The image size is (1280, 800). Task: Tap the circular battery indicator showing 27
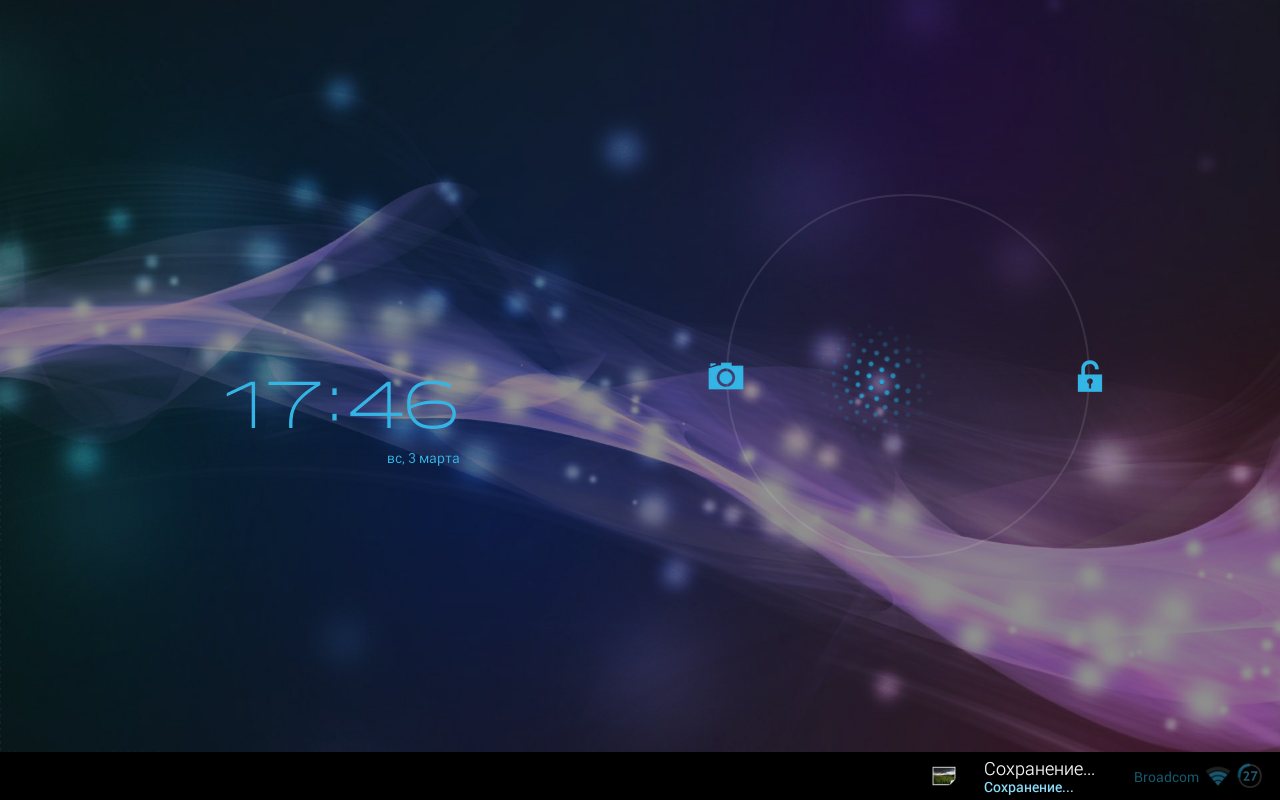tap(1250, 776)
